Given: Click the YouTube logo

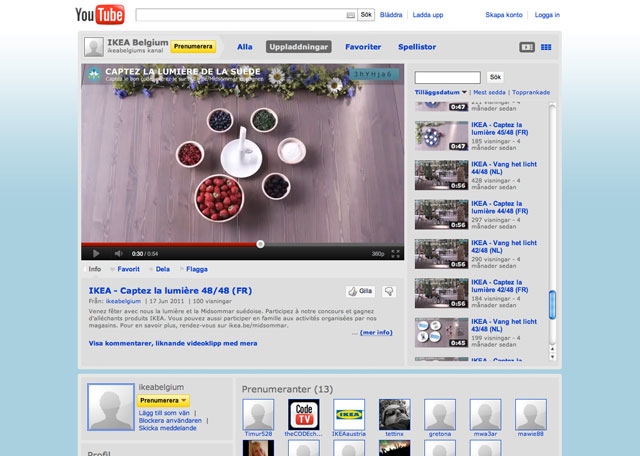Looking at the screenshot, I should 100,15.
